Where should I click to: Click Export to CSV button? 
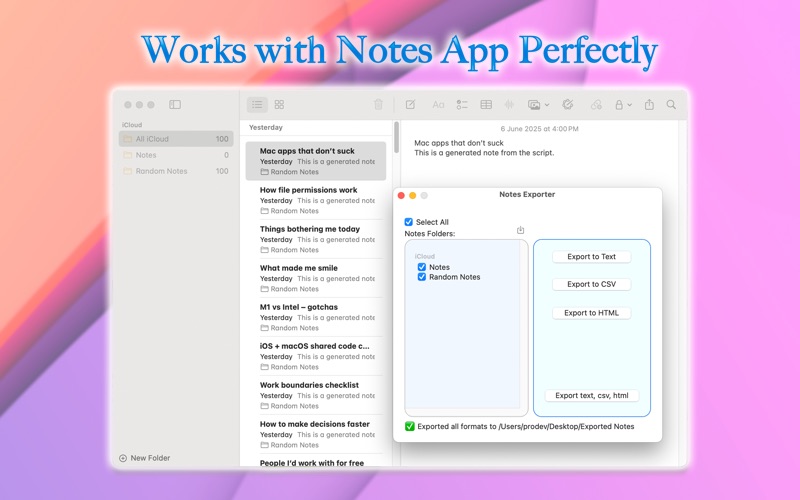tap(591, 284)
